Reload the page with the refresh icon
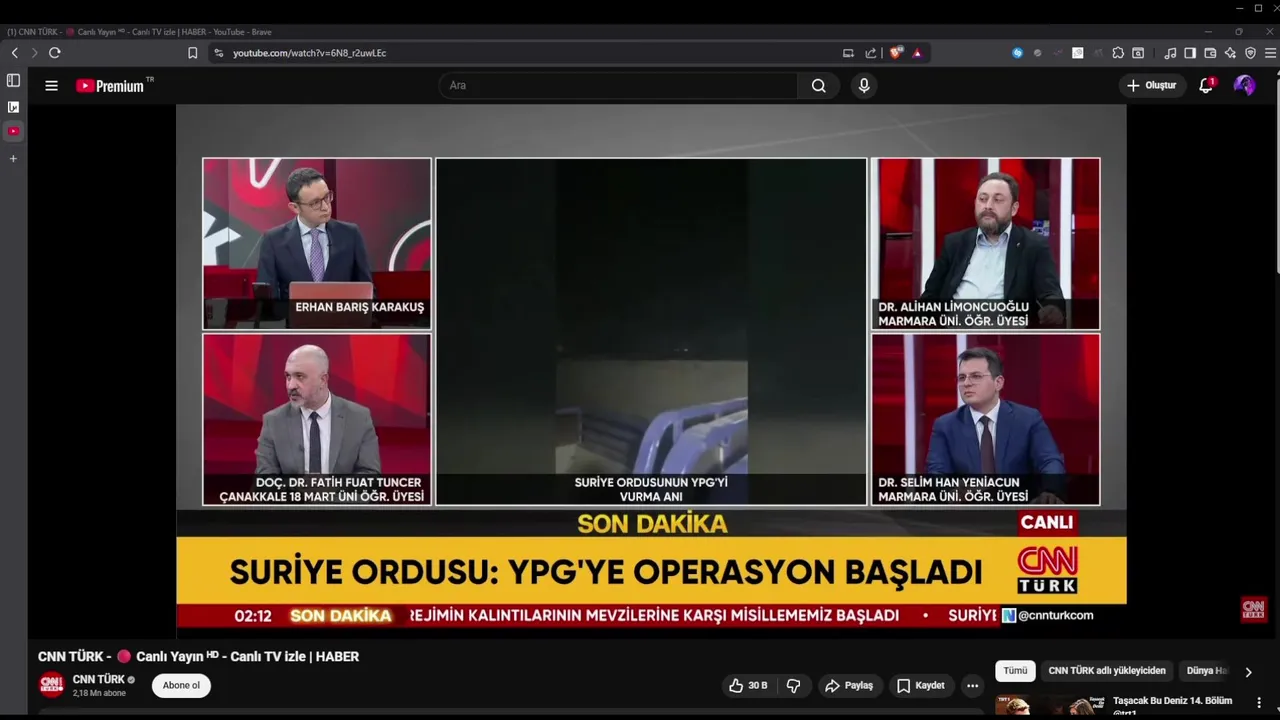1280x720 pixels. (55, 53)
